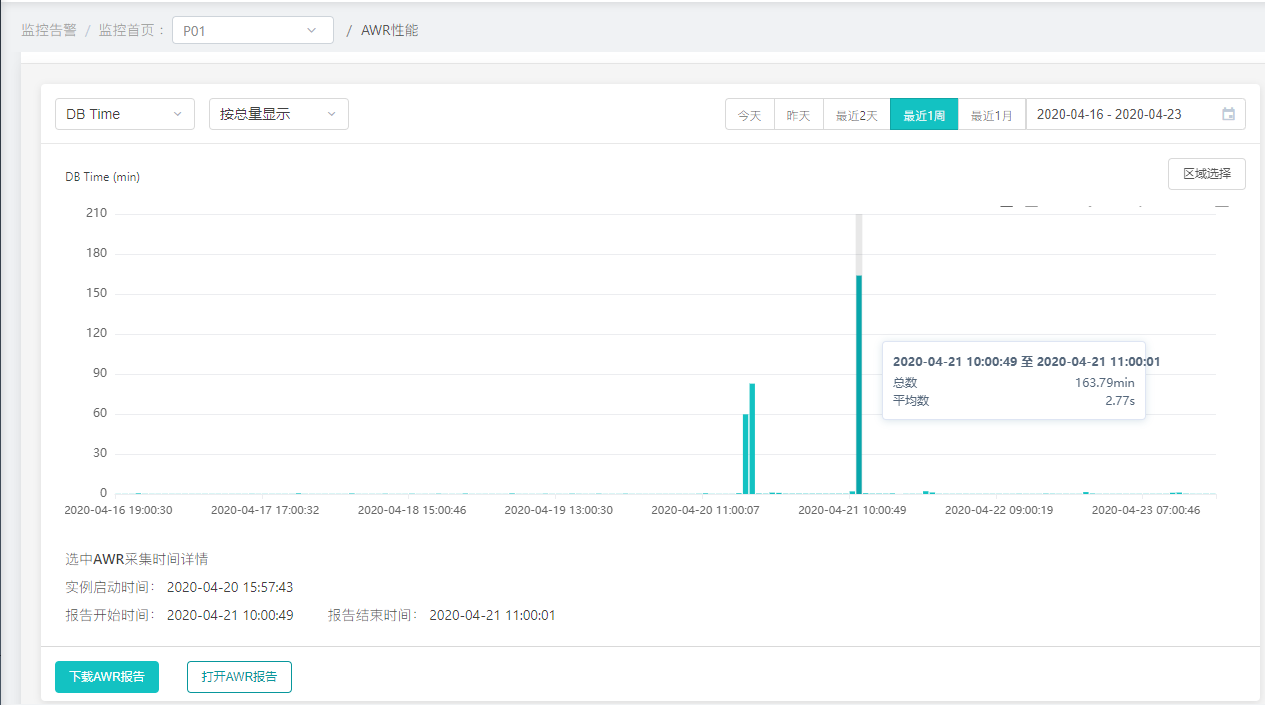Select the 今天 time range tab
Image resolution: width=1265 pixels, height=705 pixels.
(x=749, y=115)
